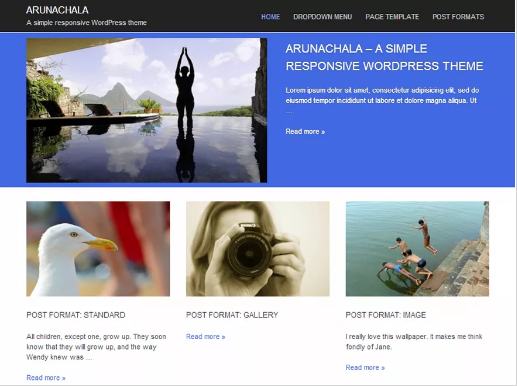
Task: Click the Wendy excerpt in the Standard post
Action: (96, 347)
